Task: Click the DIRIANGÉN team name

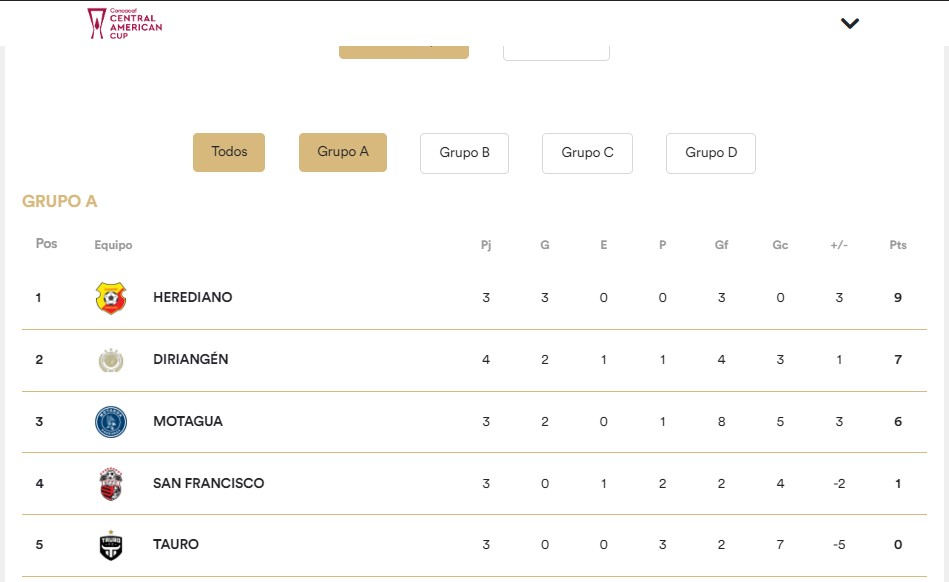Action: tap(191, 359)
